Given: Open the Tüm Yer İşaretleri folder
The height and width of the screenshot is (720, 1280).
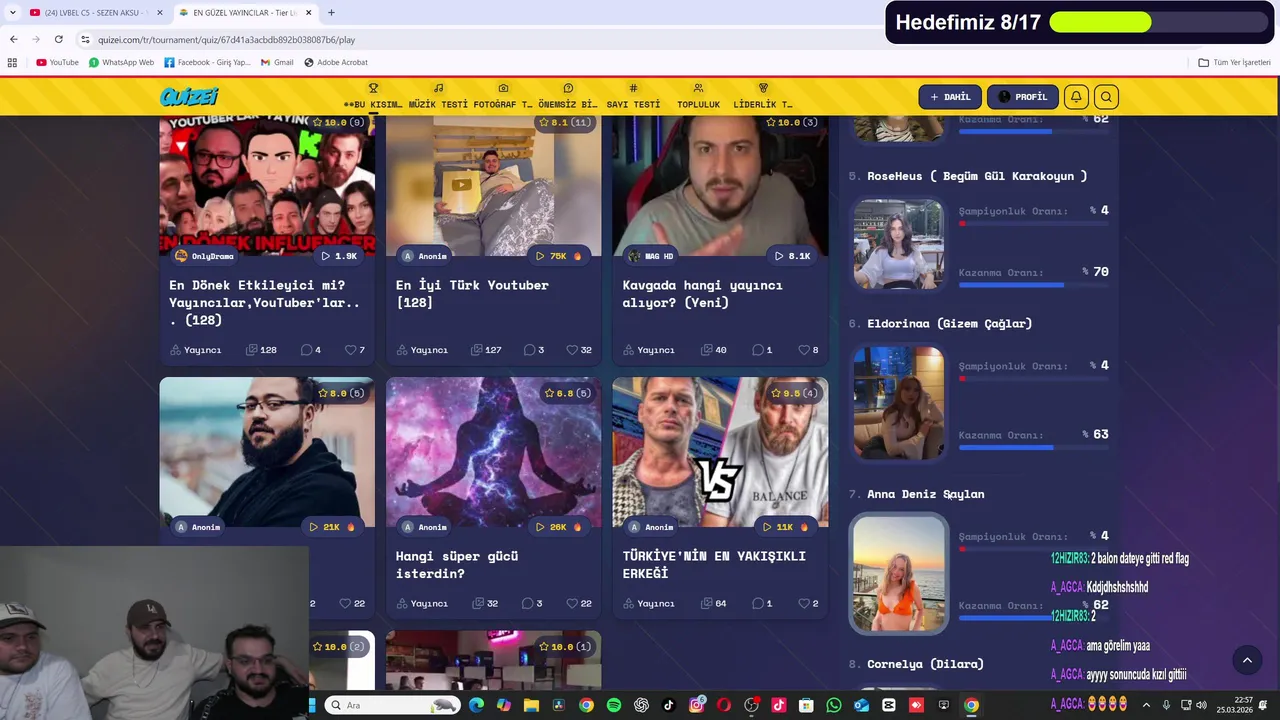Looking at the screenshot, I should pos(1234,62).
